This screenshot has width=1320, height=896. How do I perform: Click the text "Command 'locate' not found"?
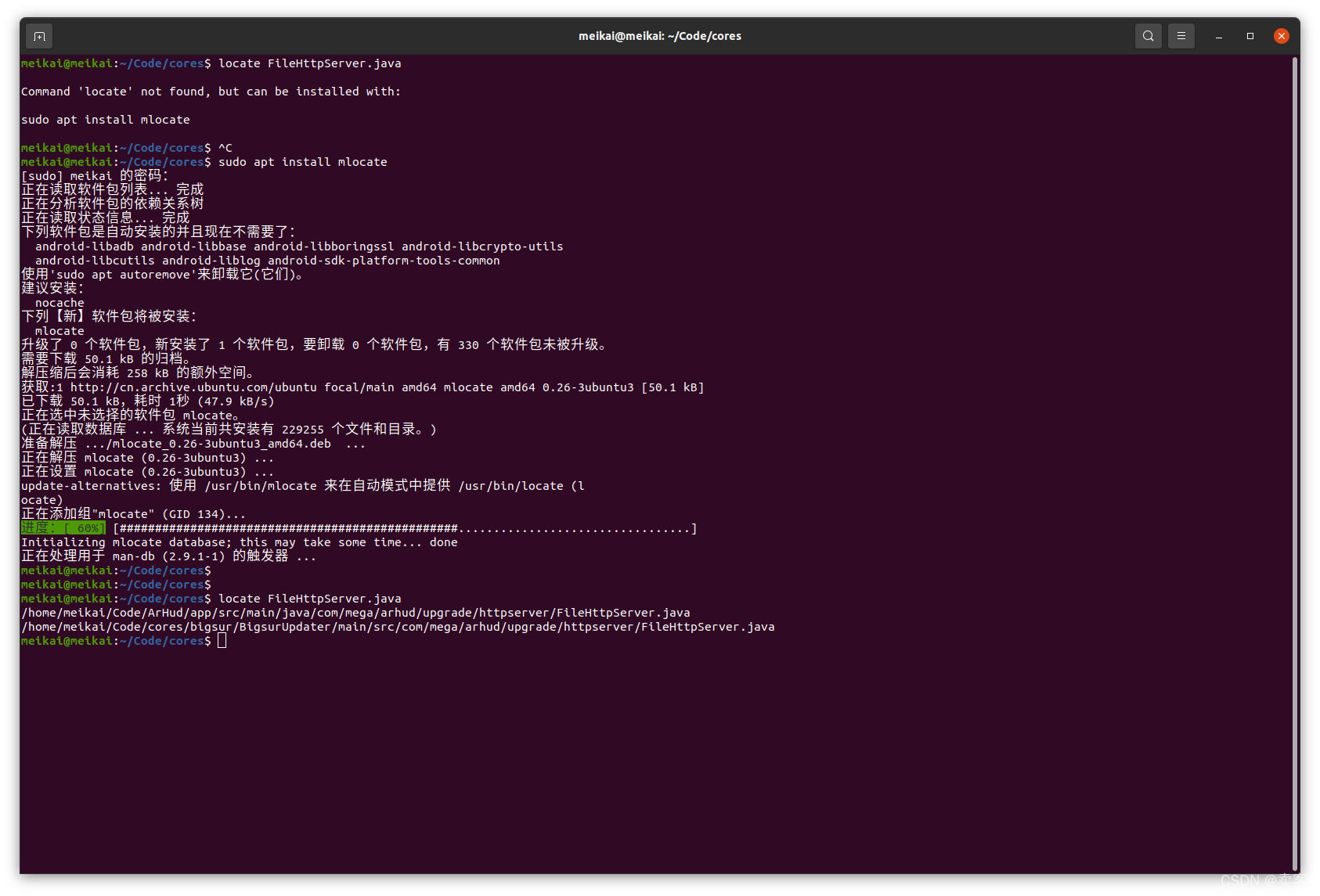click(x=114, y=92)
